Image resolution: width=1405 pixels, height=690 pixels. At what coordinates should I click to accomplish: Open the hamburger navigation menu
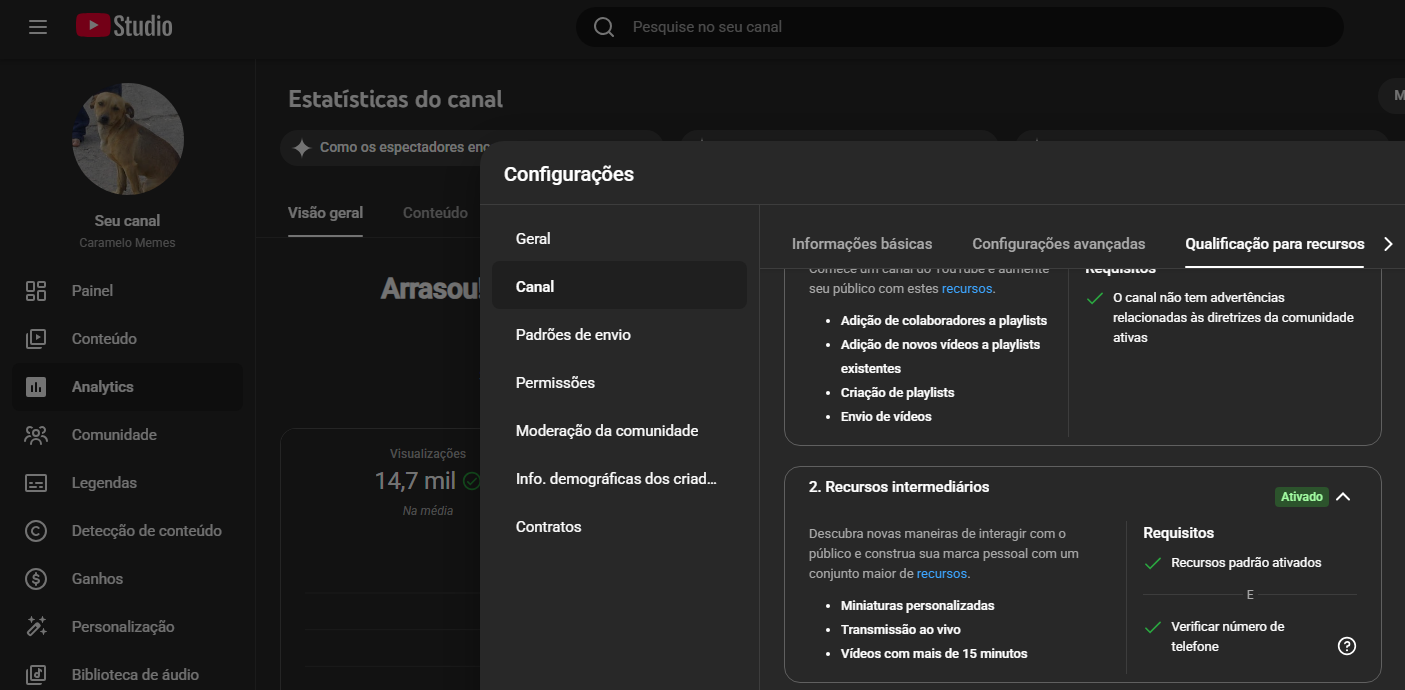(38, 27)
